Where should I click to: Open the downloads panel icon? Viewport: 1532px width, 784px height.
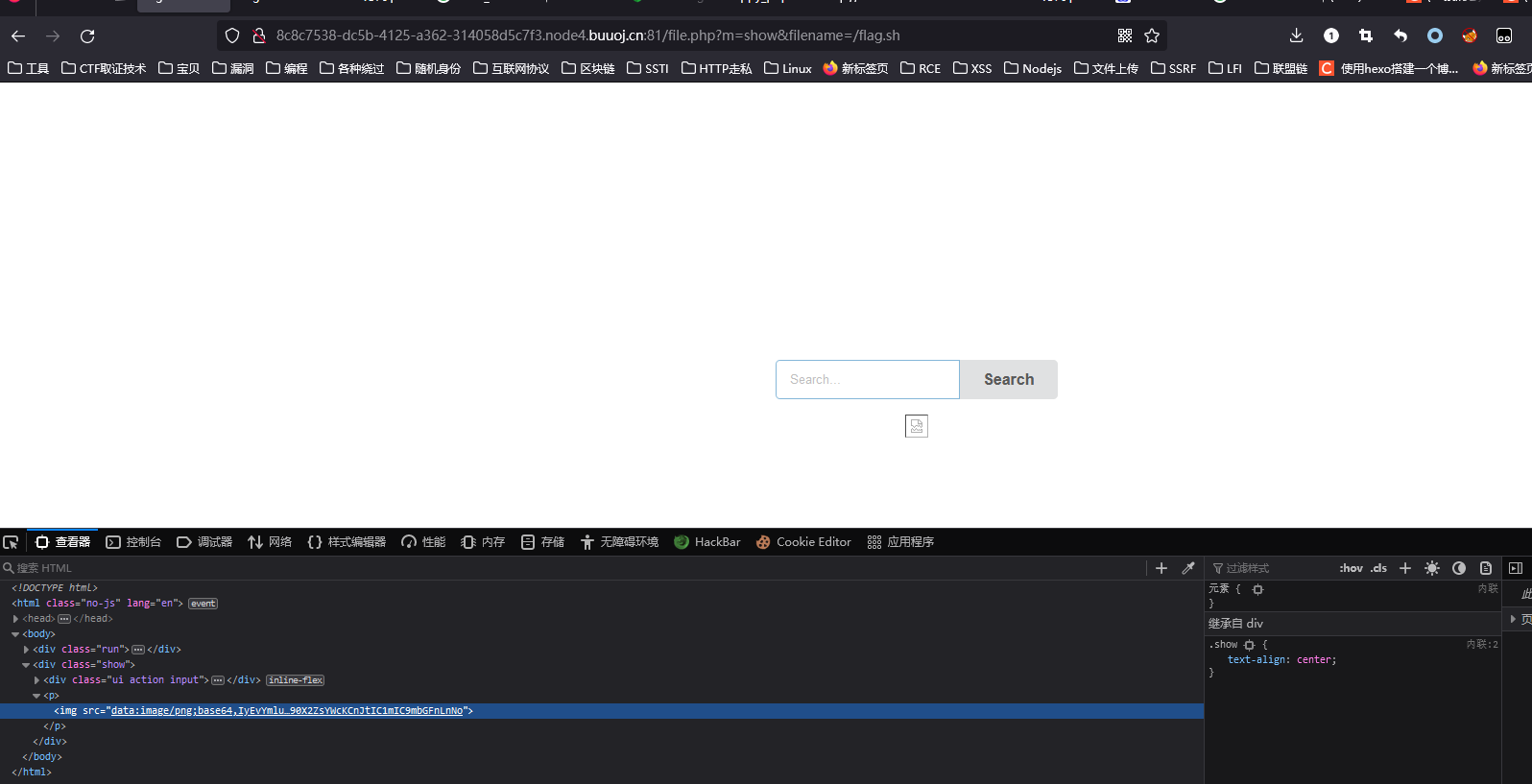tap(1296, 36)
